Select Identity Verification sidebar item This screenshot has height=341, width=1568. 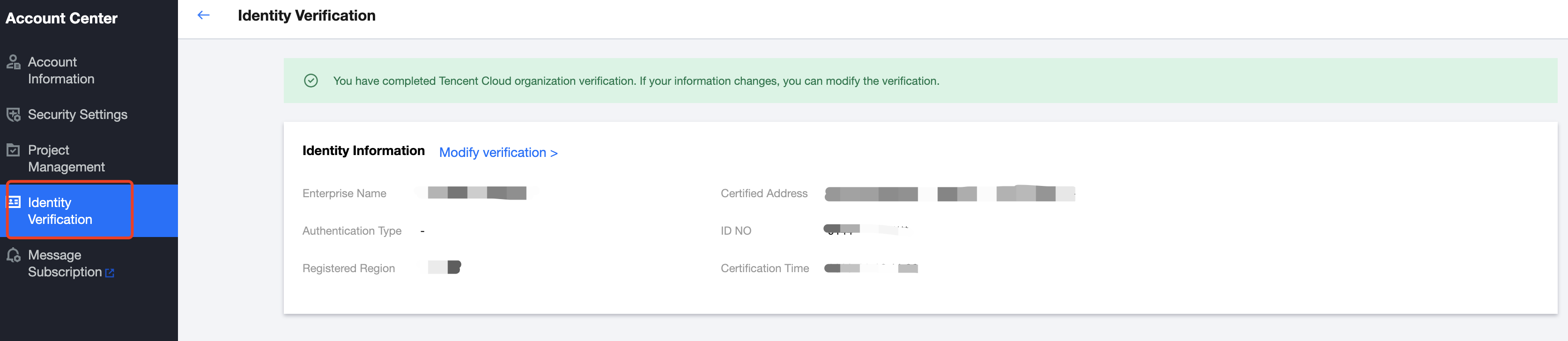(59, 211)
